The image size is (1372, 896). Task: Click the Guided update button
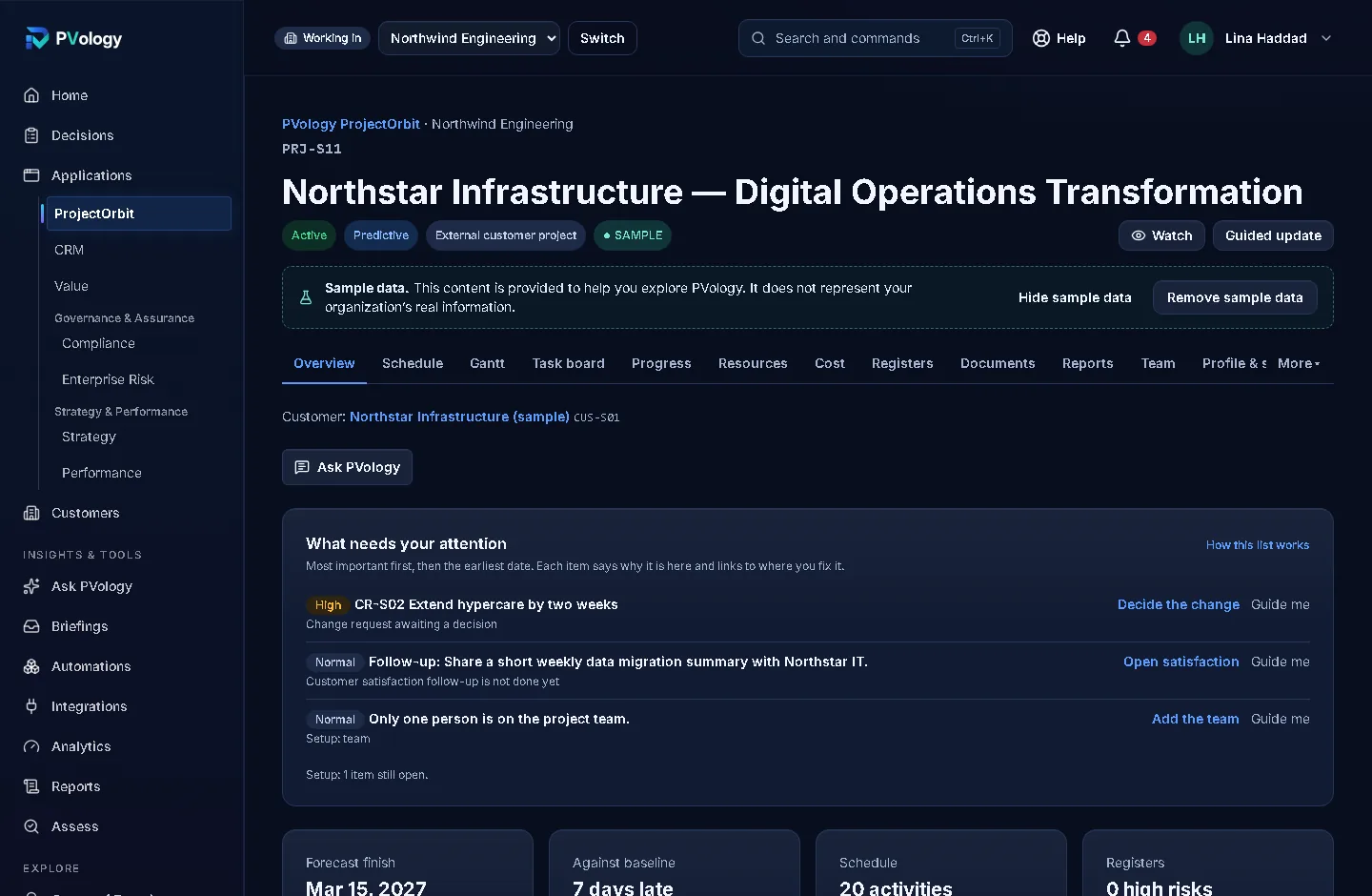coord(1273,235)
